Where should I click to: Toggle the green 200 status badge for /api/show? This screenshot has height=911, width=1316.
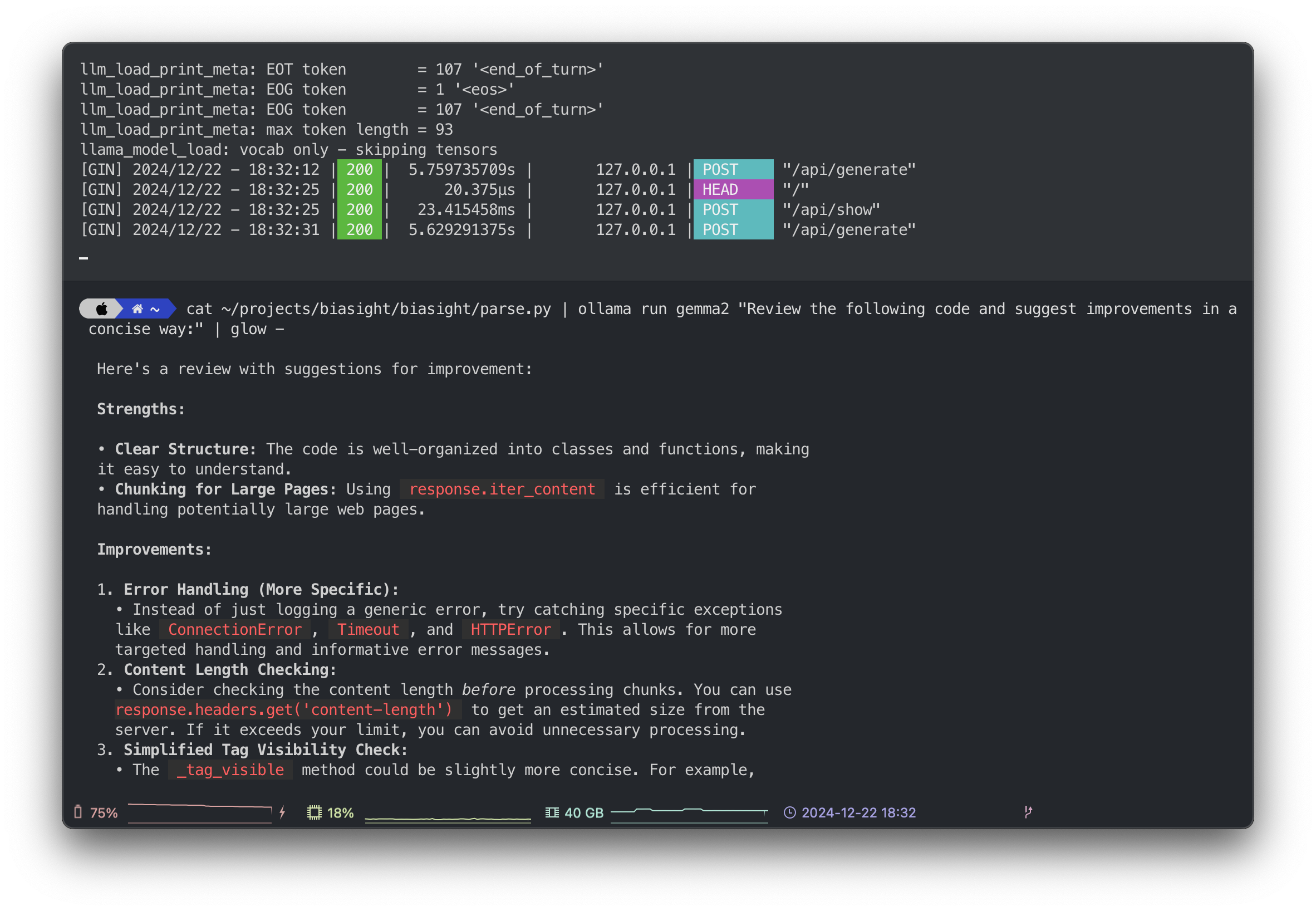[359, 209]
